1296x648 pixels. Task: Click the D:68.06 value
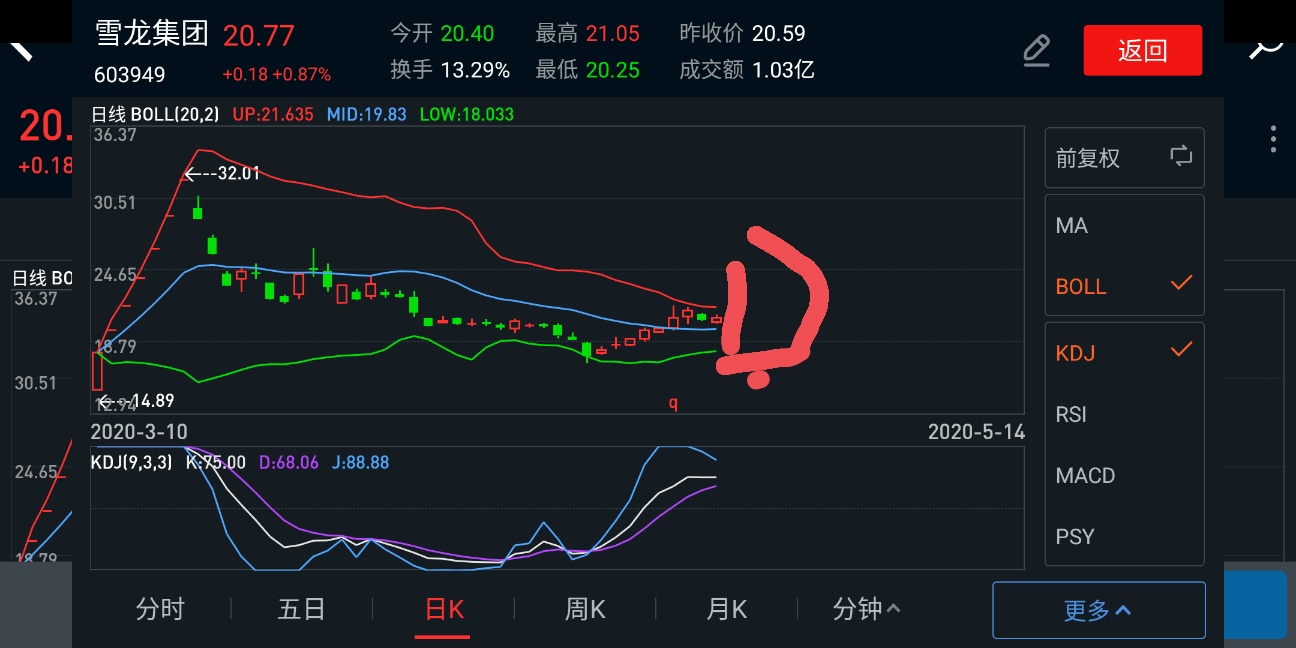click(289, 462)
